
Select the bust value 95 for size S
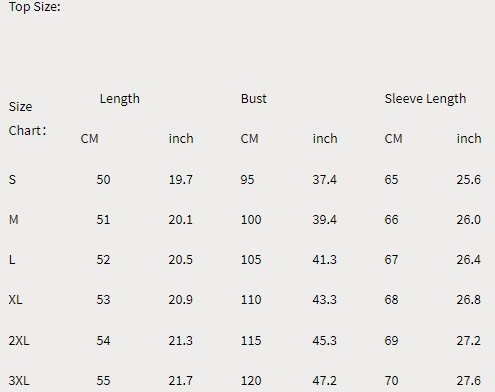(x=247, y=180)
